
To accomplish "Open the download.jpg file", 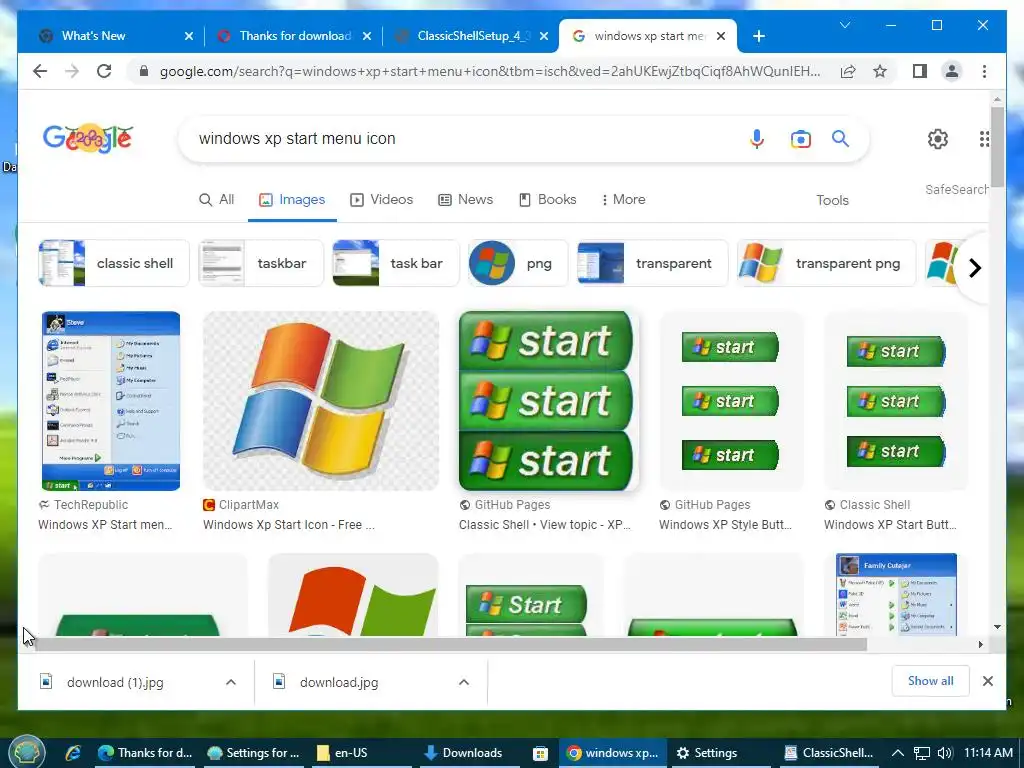I will point(338,682).
